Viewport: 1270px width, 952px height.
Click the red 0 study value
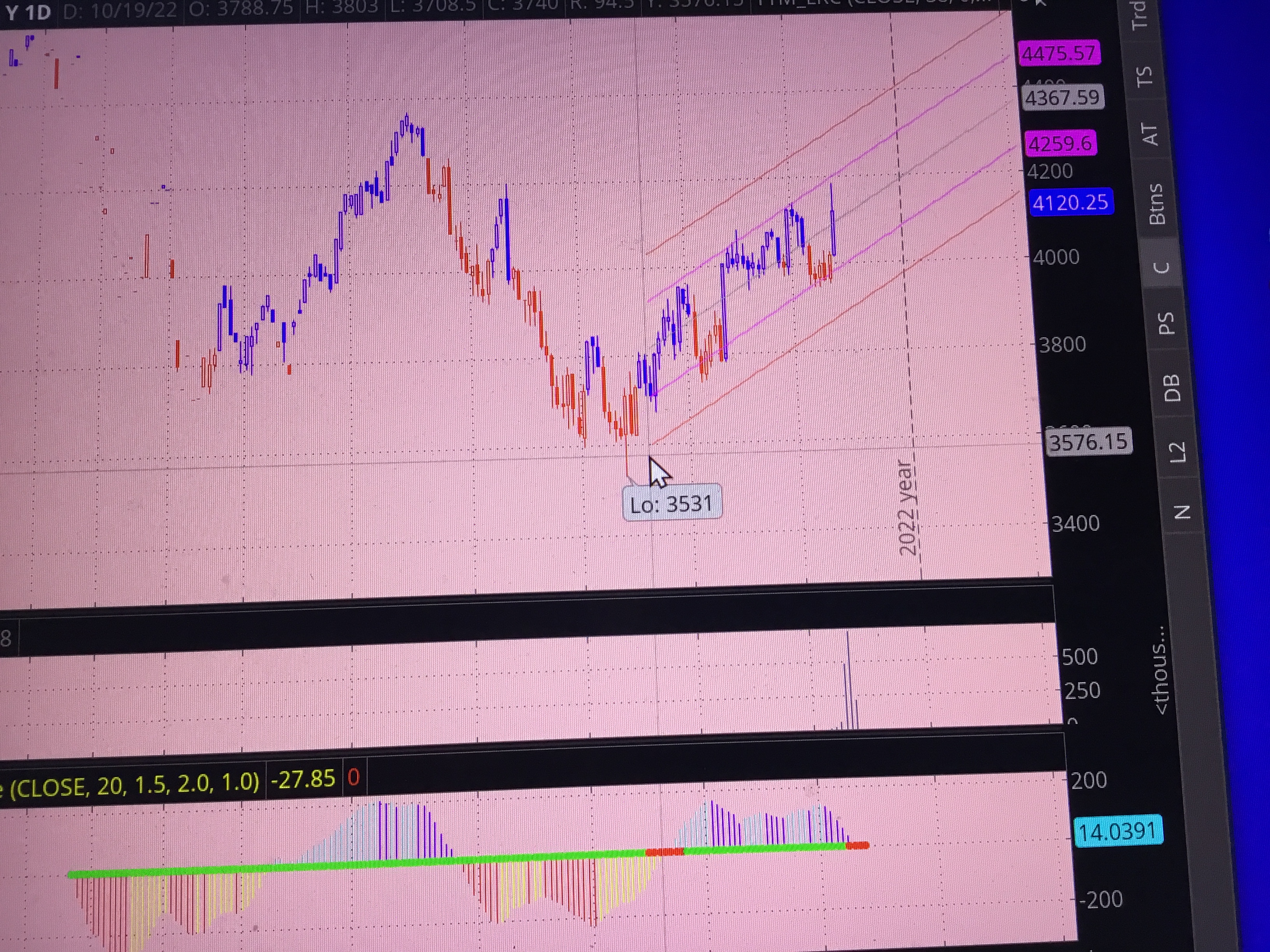[x=354, y=777]
